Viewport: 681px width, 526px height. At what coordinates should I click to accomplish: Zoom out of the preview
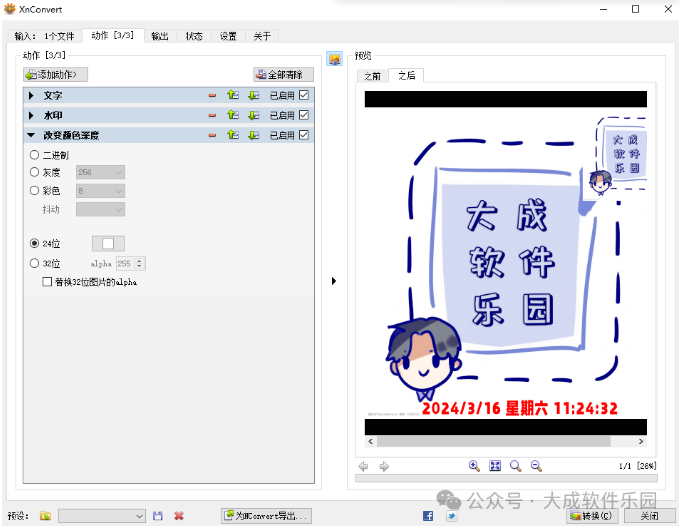coord(536,466)
